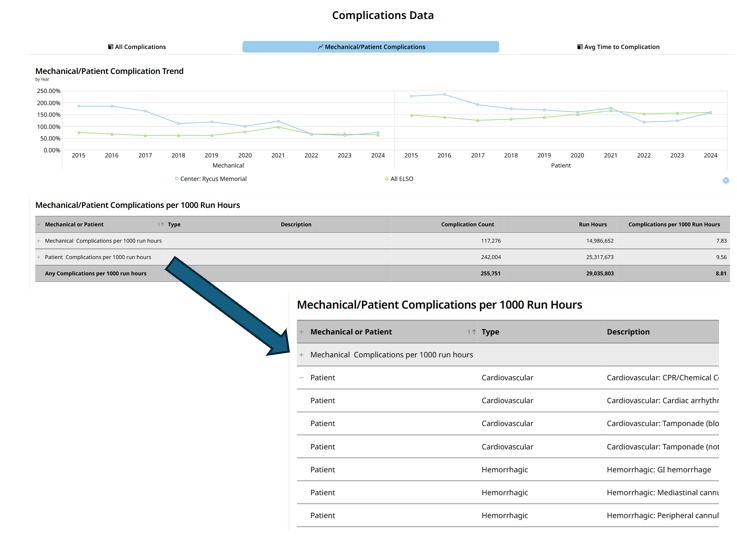Screen dimensions: 737x542
Task: Click the Patient cell in the Cardiac arrhythmia row
Action: pyautogui.click(x=322, y=401)
